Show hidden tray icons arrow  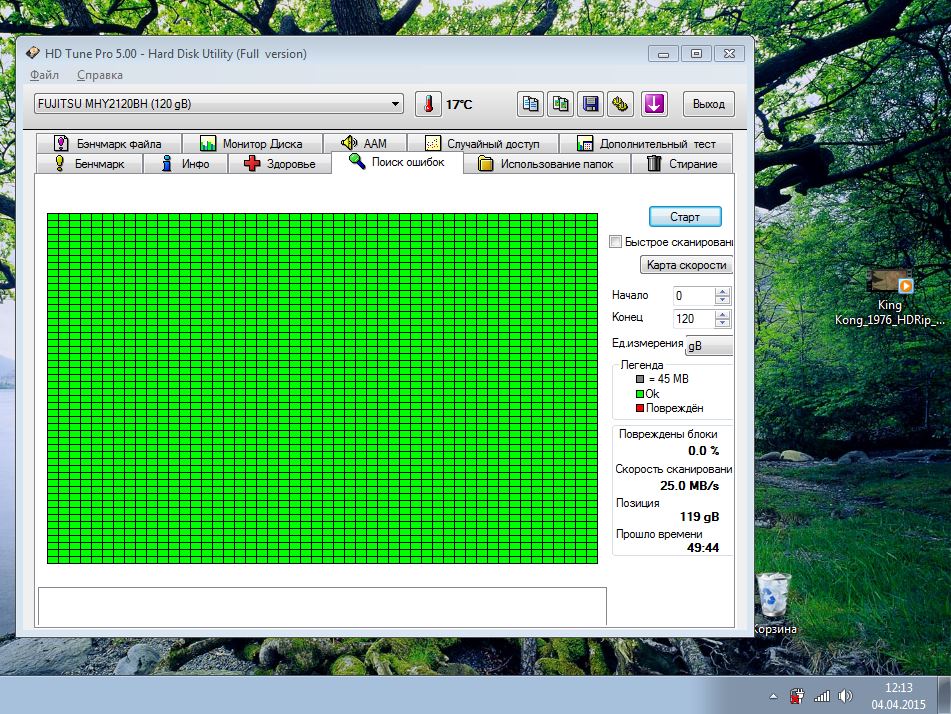click(x=773, y=696)
